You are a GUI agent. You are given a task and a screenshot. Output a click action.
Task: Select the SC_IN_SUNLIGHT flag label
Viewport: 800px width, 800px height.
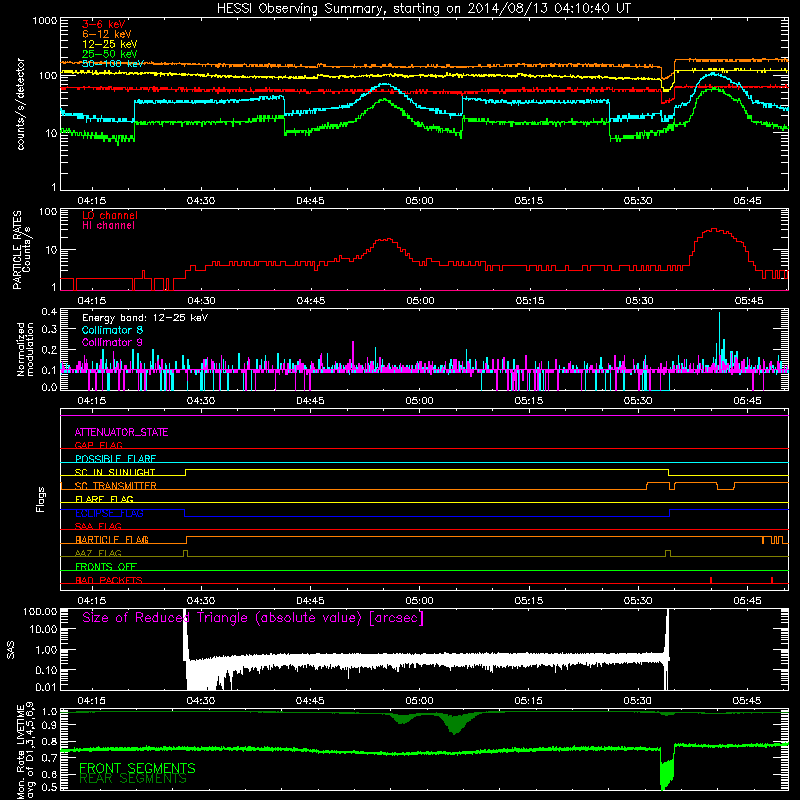coord(115,472)
